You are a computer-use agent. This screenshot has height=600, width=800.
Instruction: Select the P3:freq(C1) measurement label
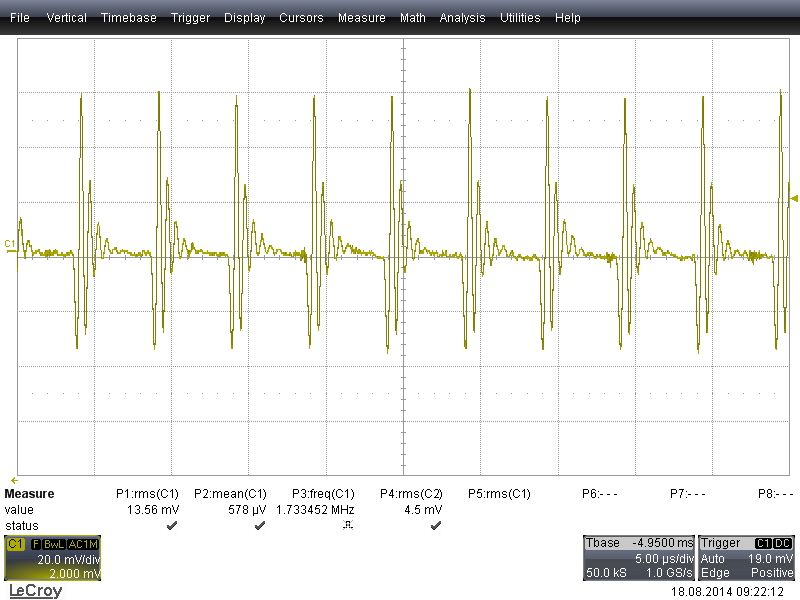323,494
